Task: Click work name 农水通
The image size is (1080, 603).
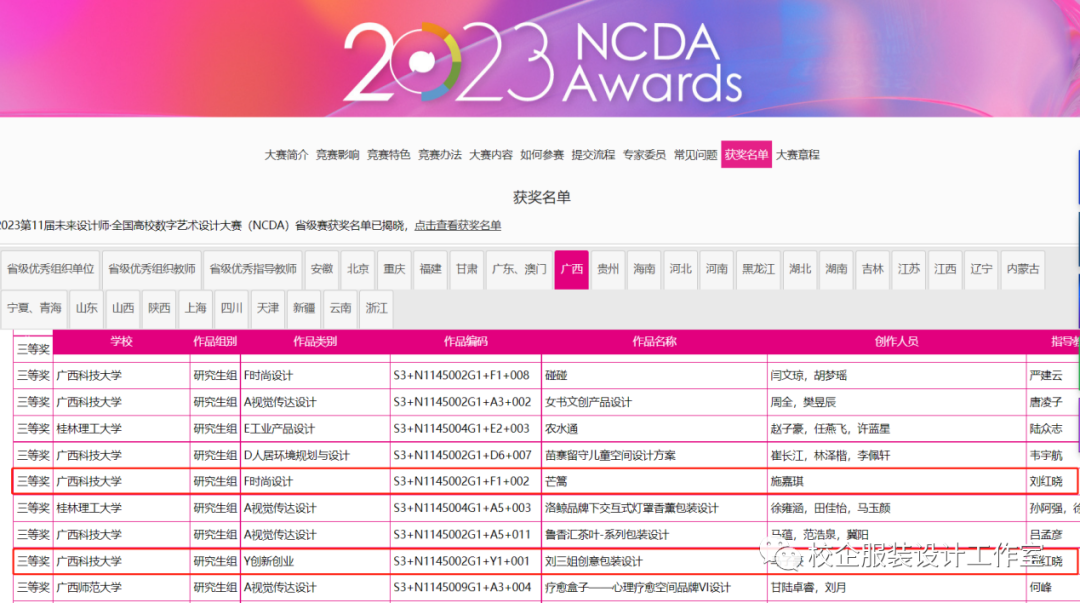Action: tap(561, 429)
